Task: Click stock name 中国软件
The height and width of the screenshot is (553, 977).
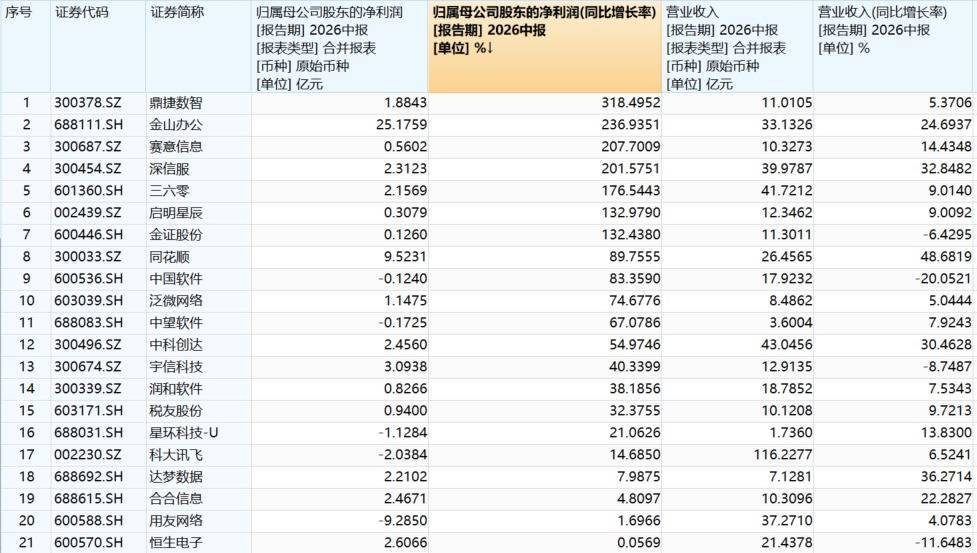Action: click(176, 278)
